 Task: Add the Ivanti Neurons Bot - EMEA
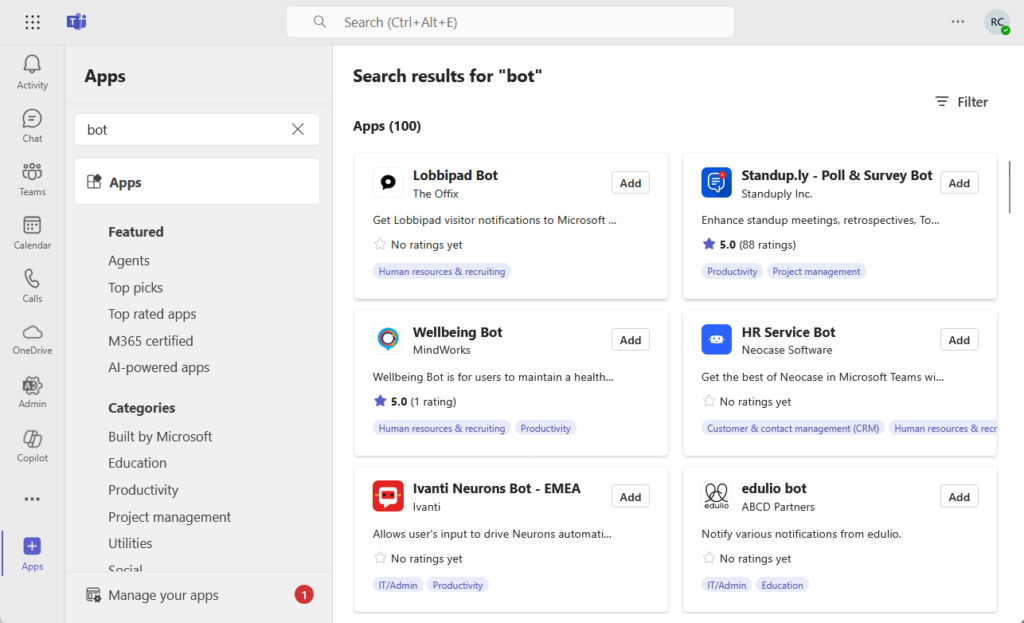630,497
